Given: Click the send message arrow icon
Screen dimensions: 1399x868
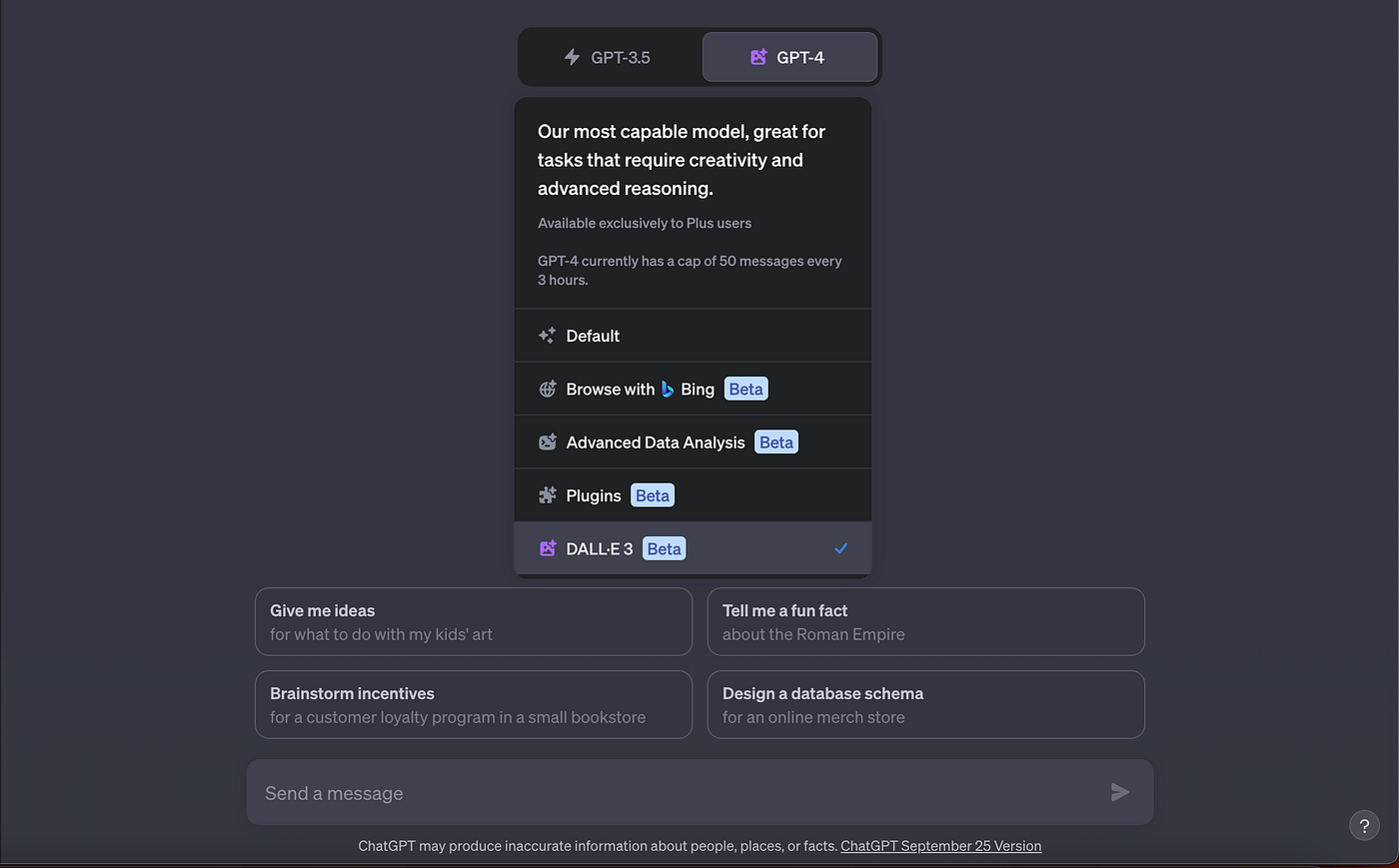Looking at the screenshot, I should (1120, 792).
